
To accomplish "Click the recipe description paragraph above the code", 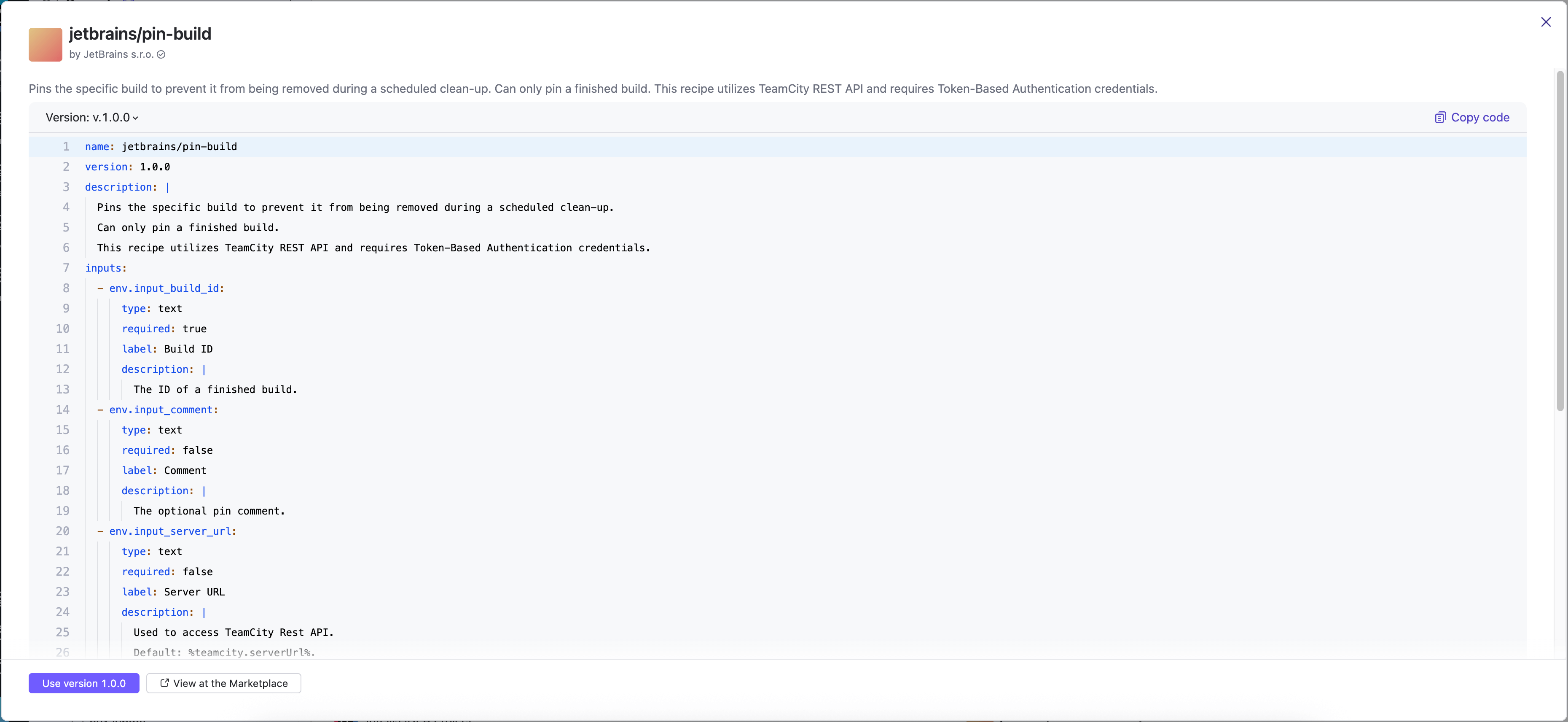I will [x=593, y=89].
